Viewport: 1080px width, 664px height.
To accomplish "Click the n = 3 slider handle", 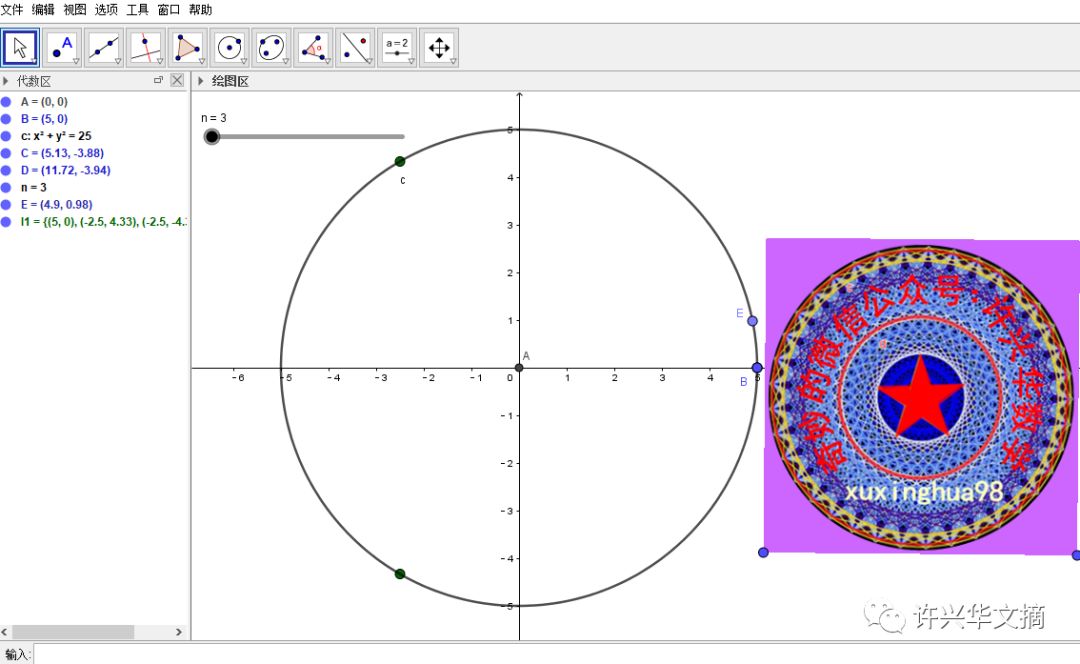I will point(212,136).
